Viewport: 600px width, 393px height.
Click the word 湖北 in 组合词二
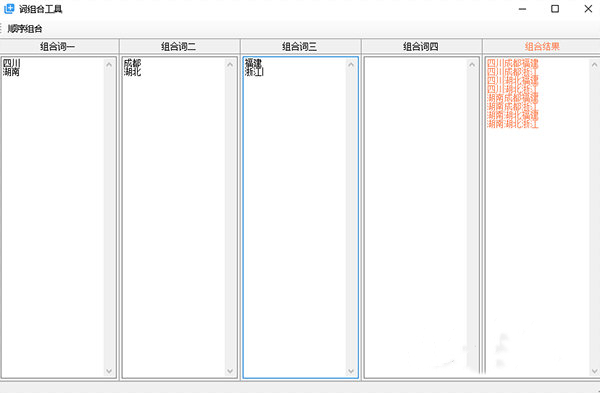(x=132, y=72)
